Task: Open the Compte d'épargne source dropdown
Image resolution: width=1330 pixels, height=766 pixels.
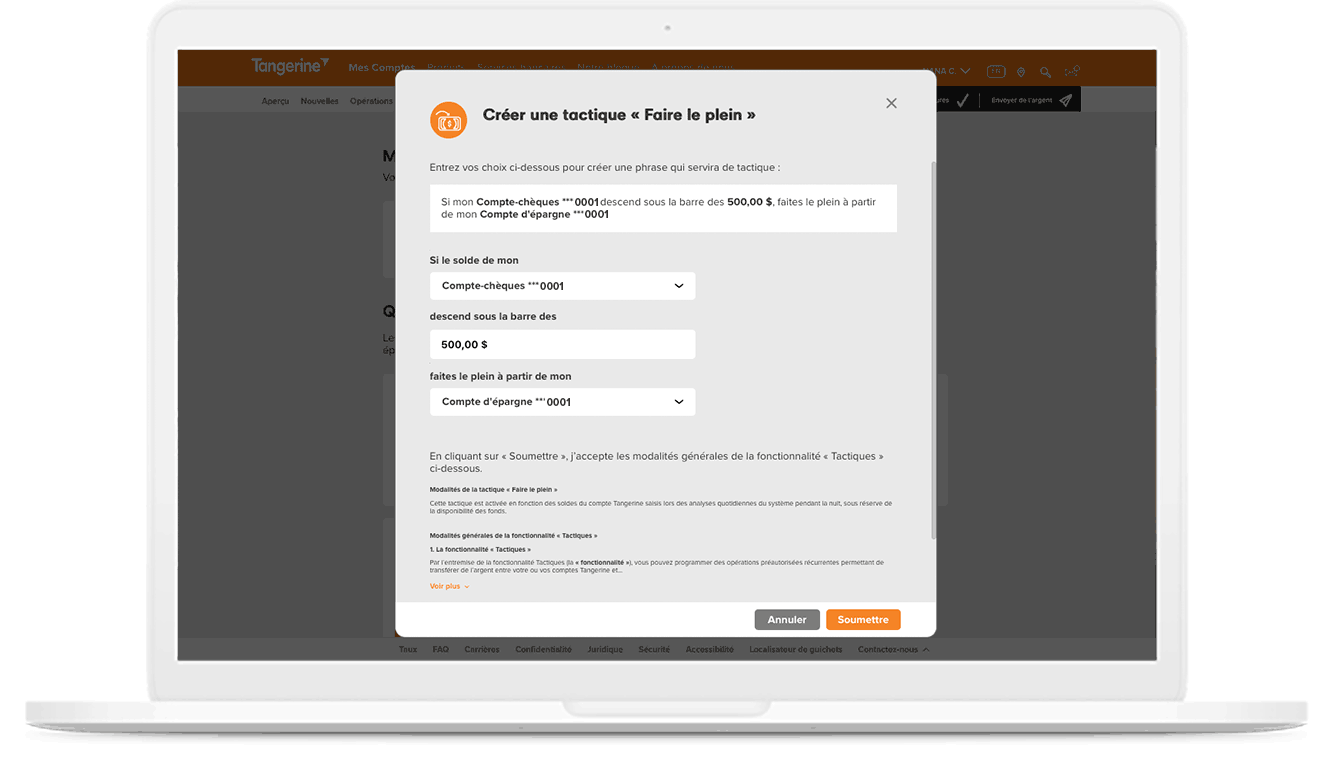Action: coord(562,402)
